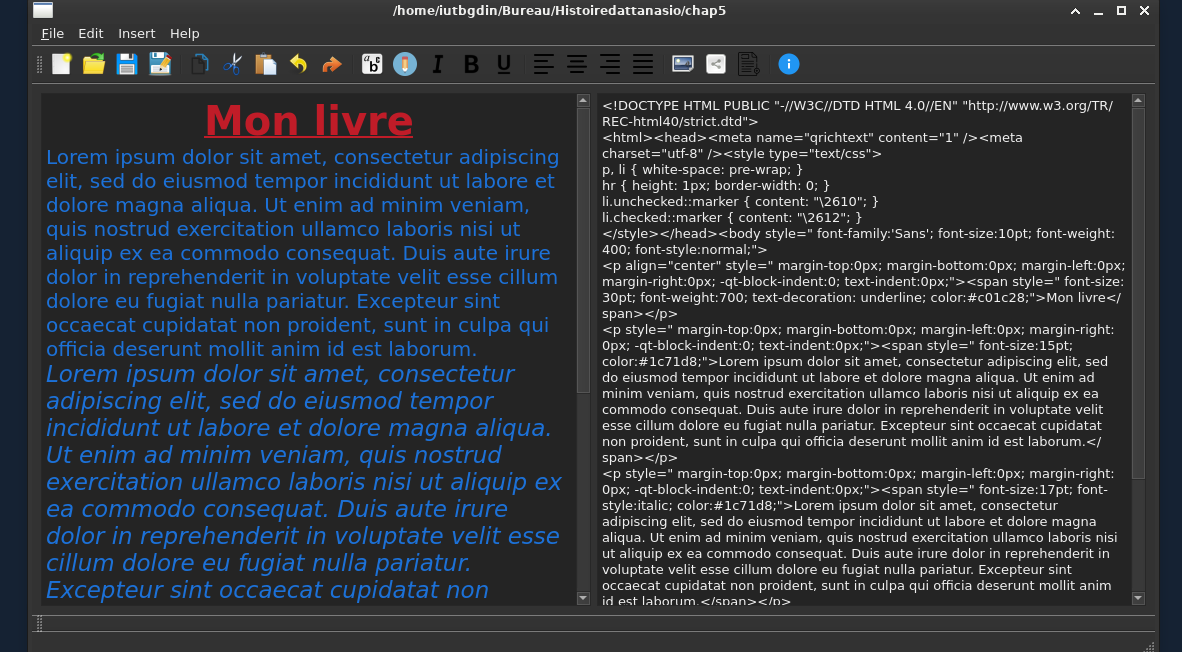Click the toolbar drag handle
Image resolution: width=1182 pixels, height=652 pixels.
point(39,64)
